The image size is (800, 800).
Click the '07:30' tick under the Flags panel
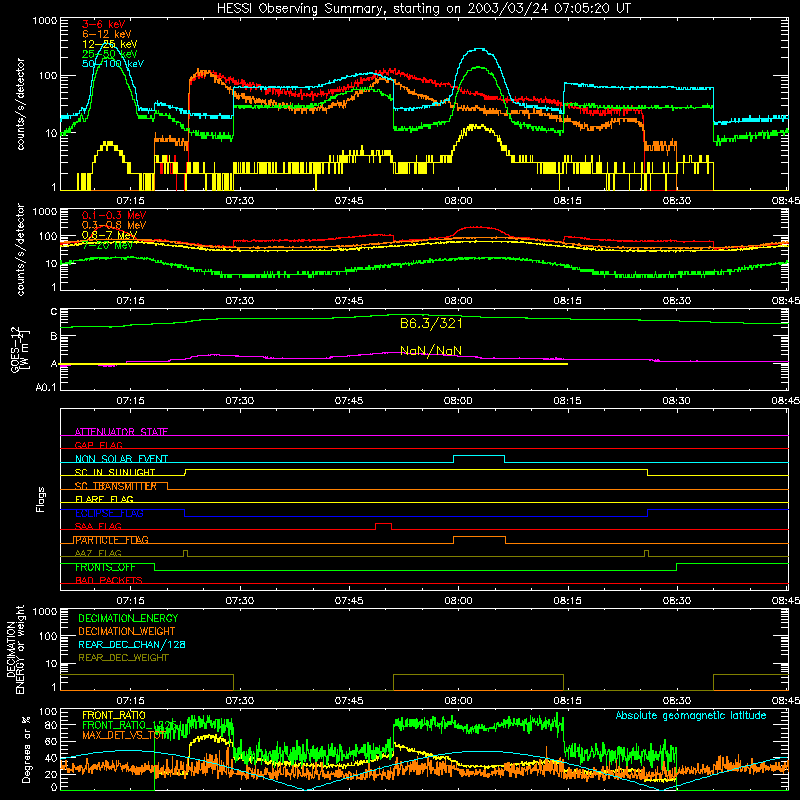[239, 601]
